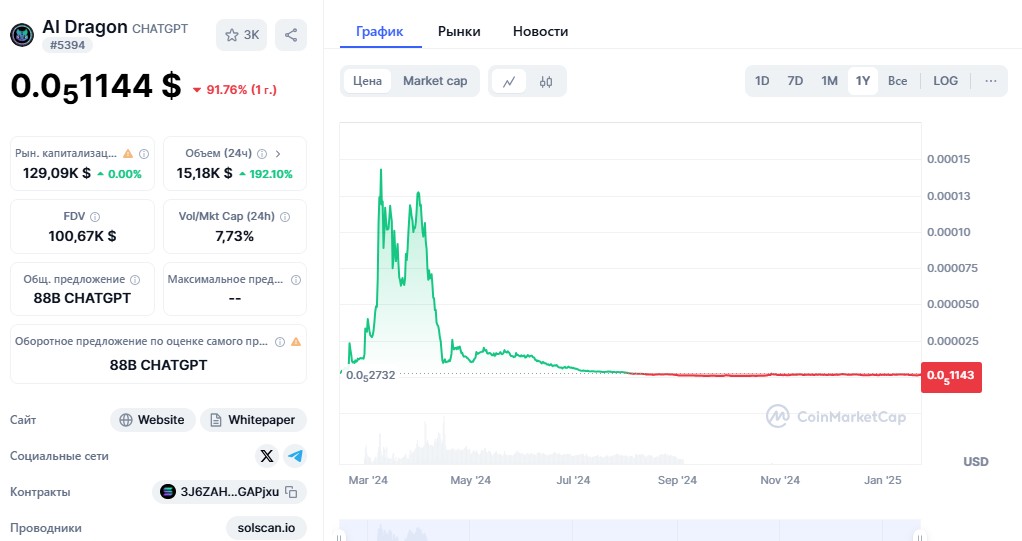Click the right handle of range slider
The width and height of the screenshot is (1022, 541).
click(x=920, y=536)
